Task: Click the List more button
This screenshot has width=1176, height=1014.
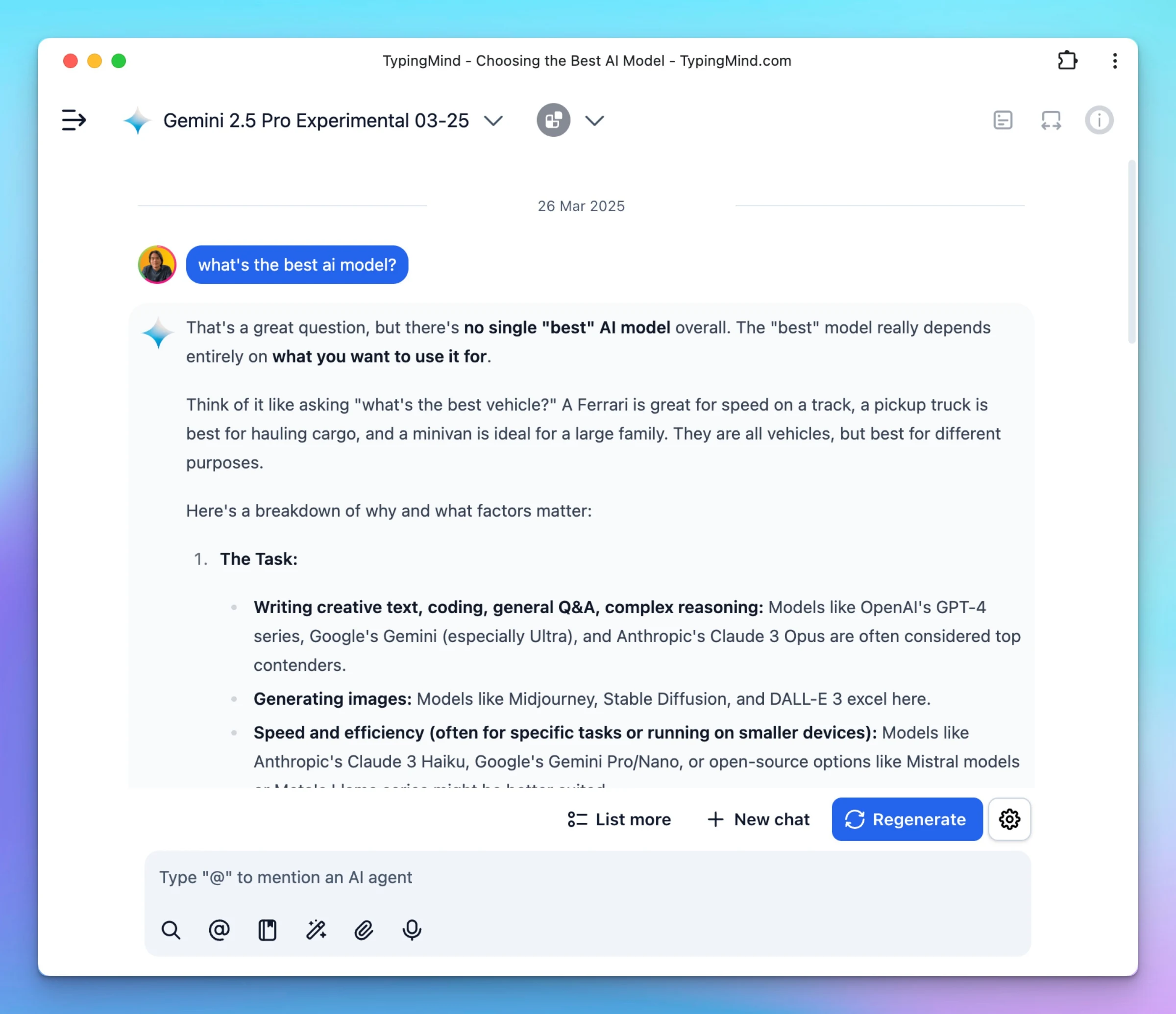Action: tap(619, 819)
